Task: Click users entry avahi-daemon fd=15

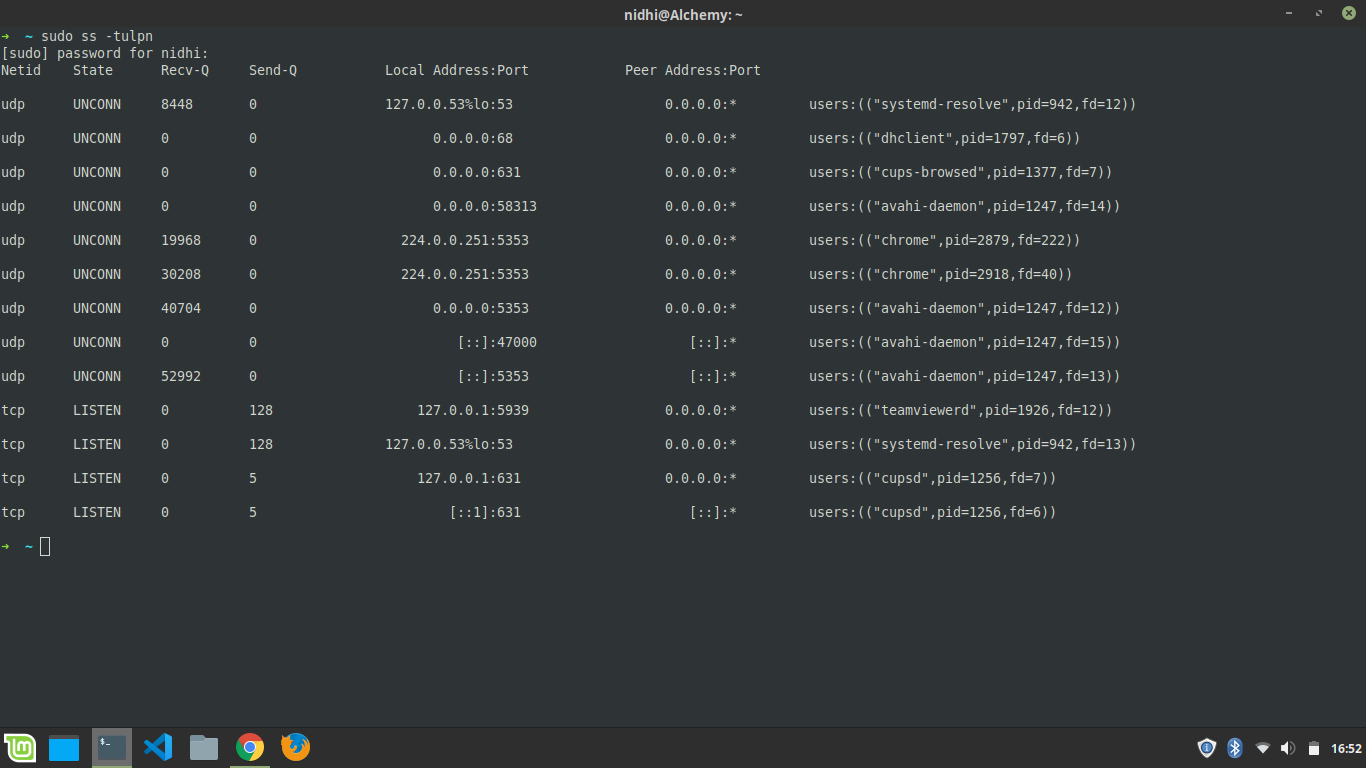Action: coord(965,342)
